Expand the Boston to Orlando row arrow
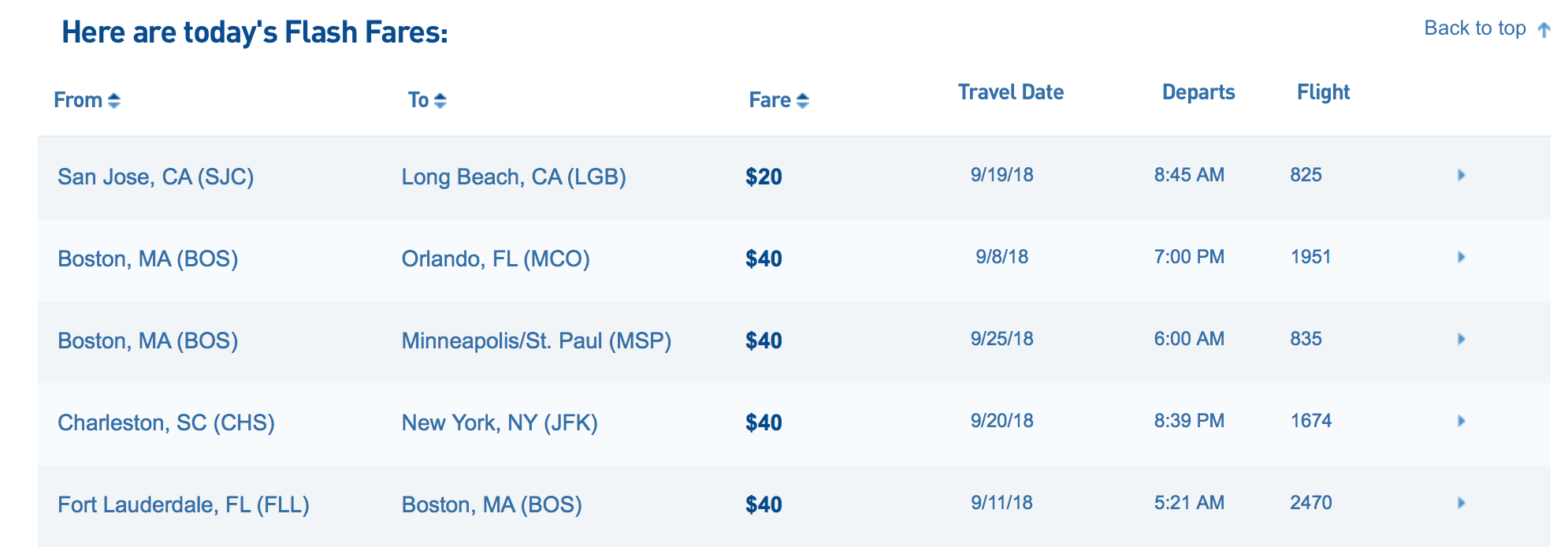Screen dimensions: 1568x547 [1461, 257]
